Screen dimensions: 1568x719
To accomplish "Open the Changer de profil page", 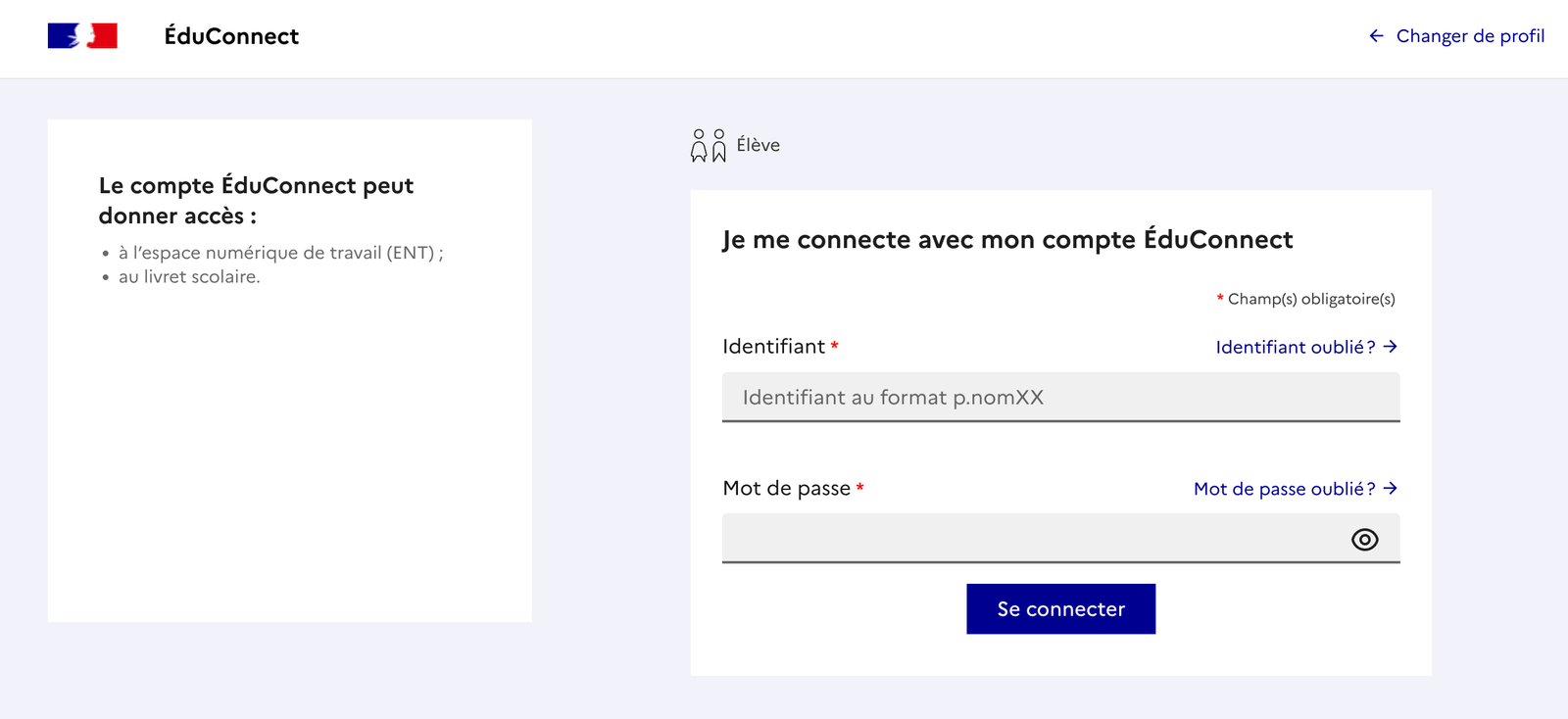I will coord(1470,36).
